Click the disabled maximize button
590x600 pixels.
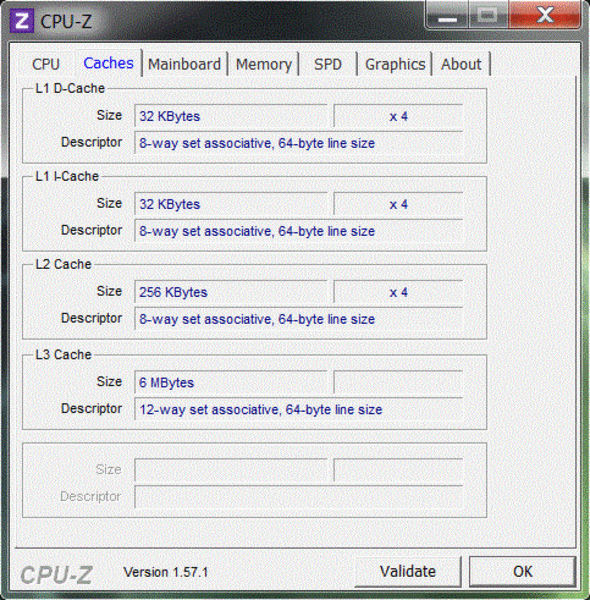488,15
